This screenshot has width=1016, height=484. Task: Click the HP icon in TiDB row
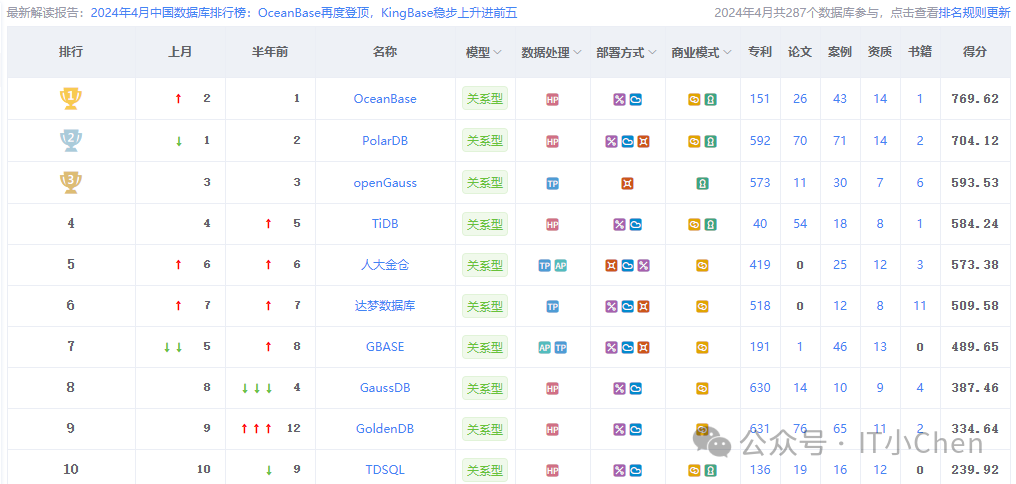(x=552, y=224)
